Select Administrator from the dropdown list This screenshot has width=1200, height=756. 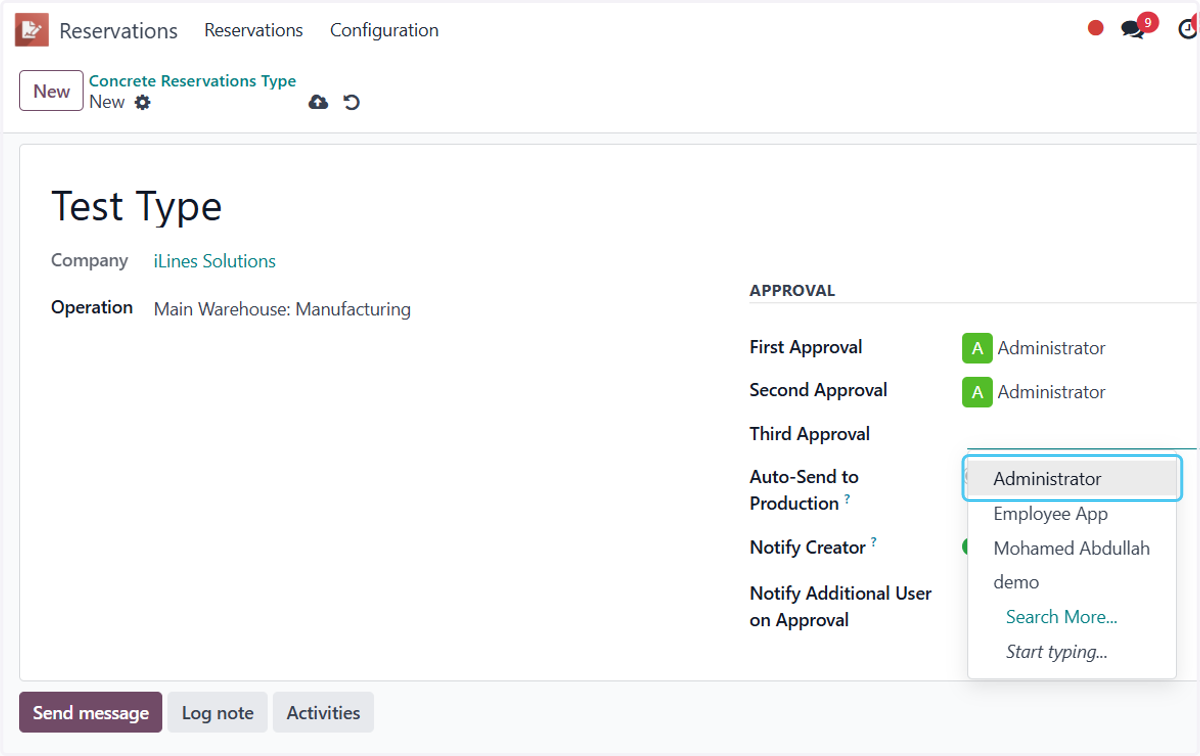pyautogui.click(x=1072, y=479)
